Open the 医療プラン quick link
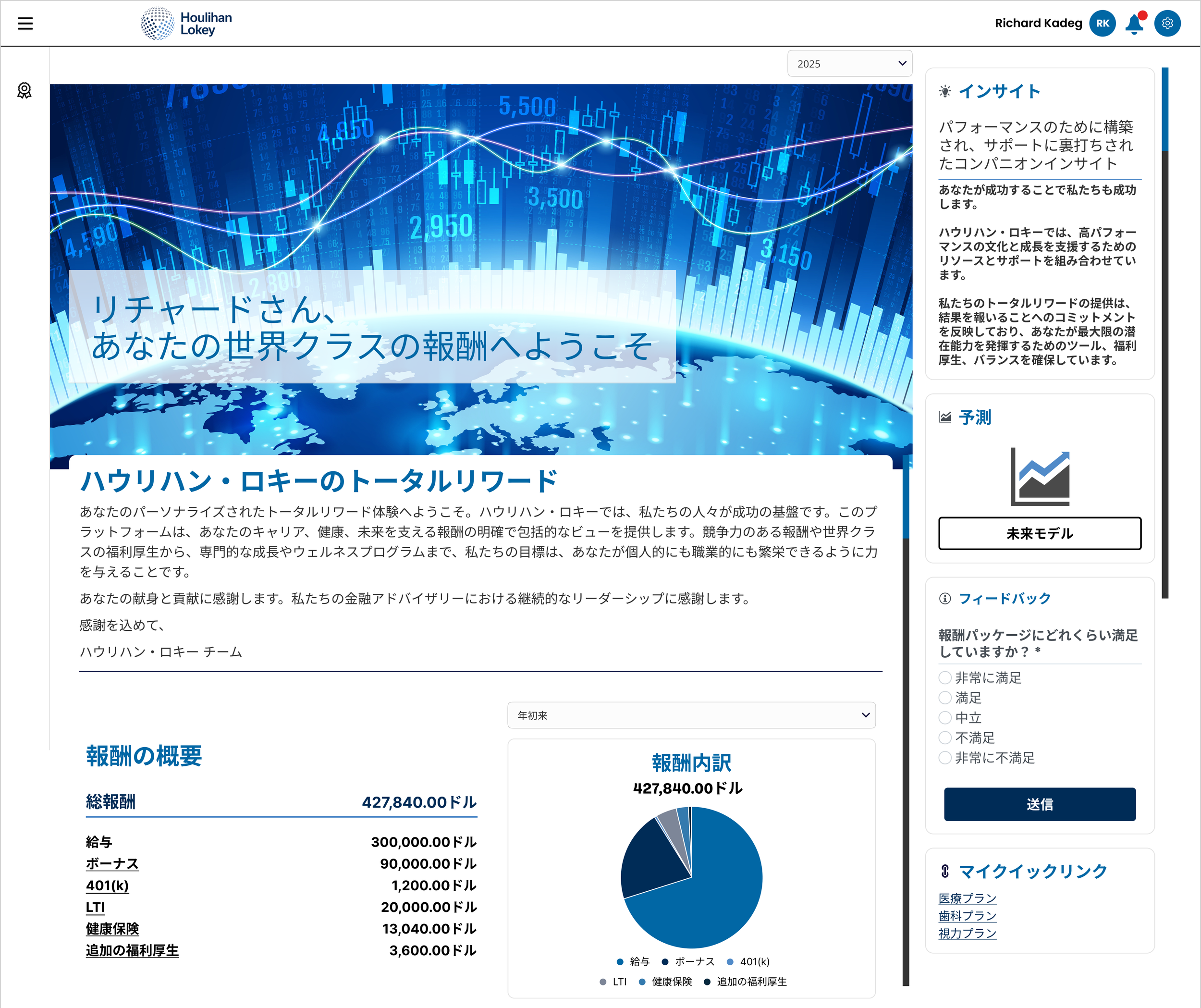 967,898
